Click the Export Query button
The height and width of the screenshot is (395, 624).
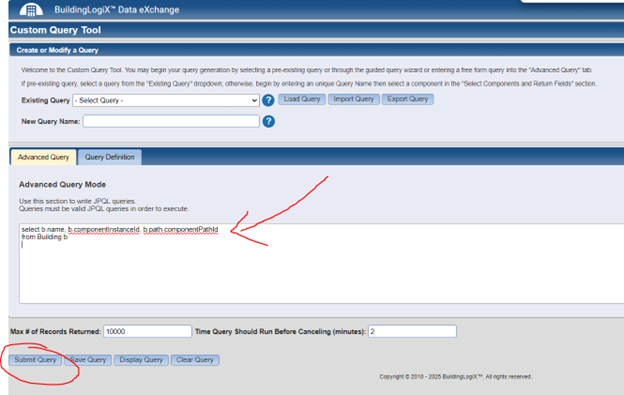point(408,99)
